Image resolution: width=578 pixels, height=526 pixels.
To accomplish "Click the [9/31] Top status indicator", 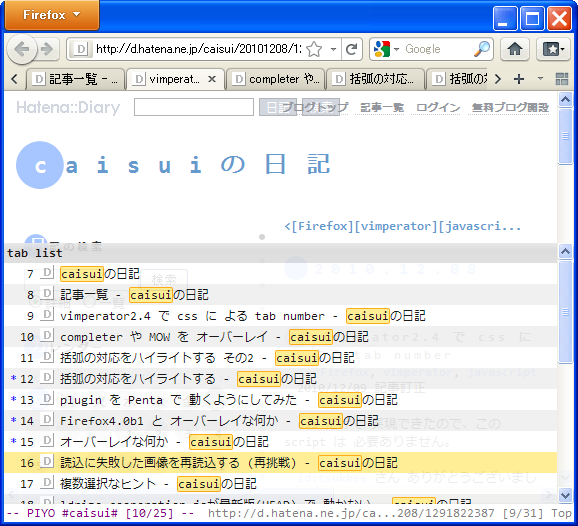I will pos(537,513).
